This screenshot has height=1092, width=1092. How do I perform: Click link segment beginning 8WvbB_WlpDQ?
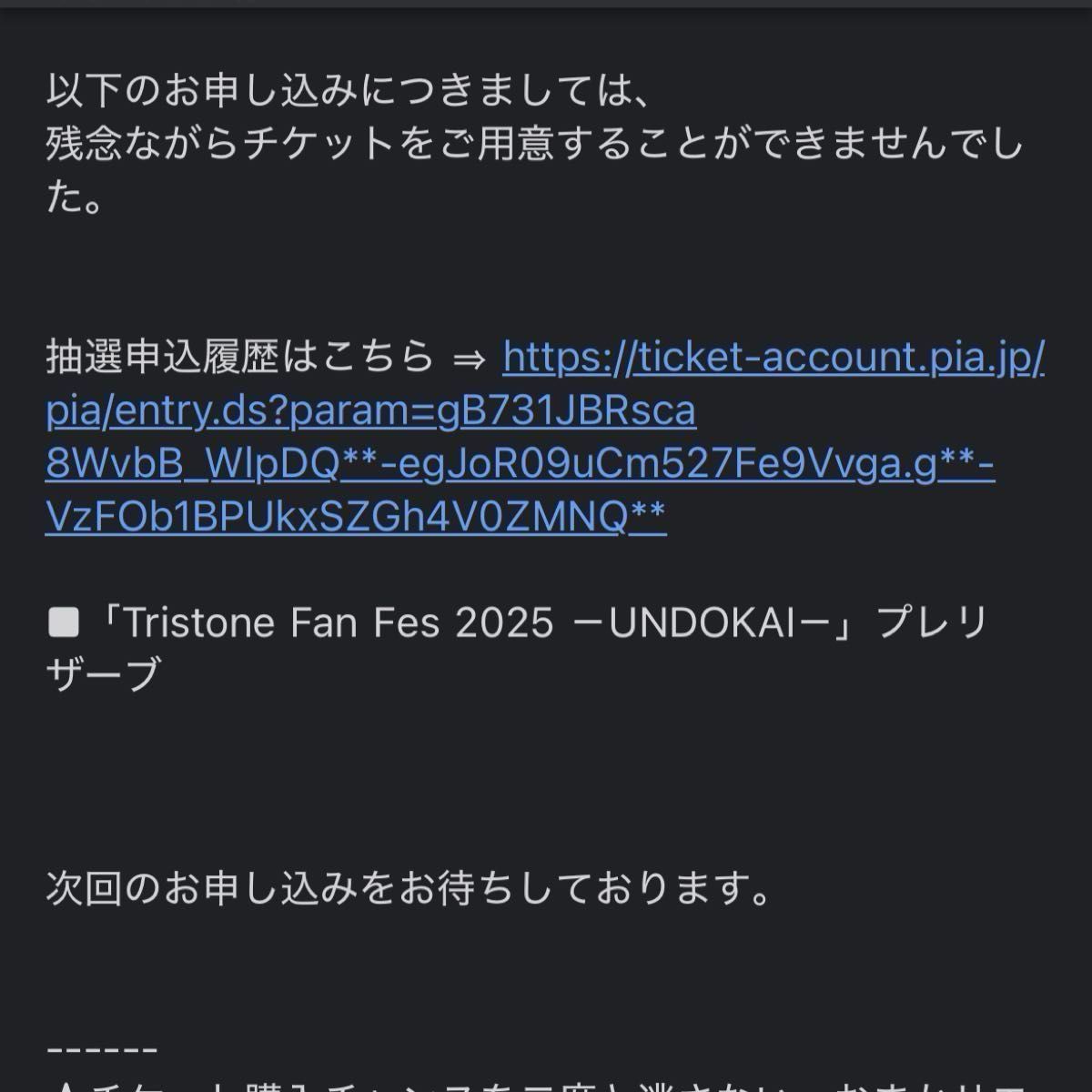coord(520,465)
